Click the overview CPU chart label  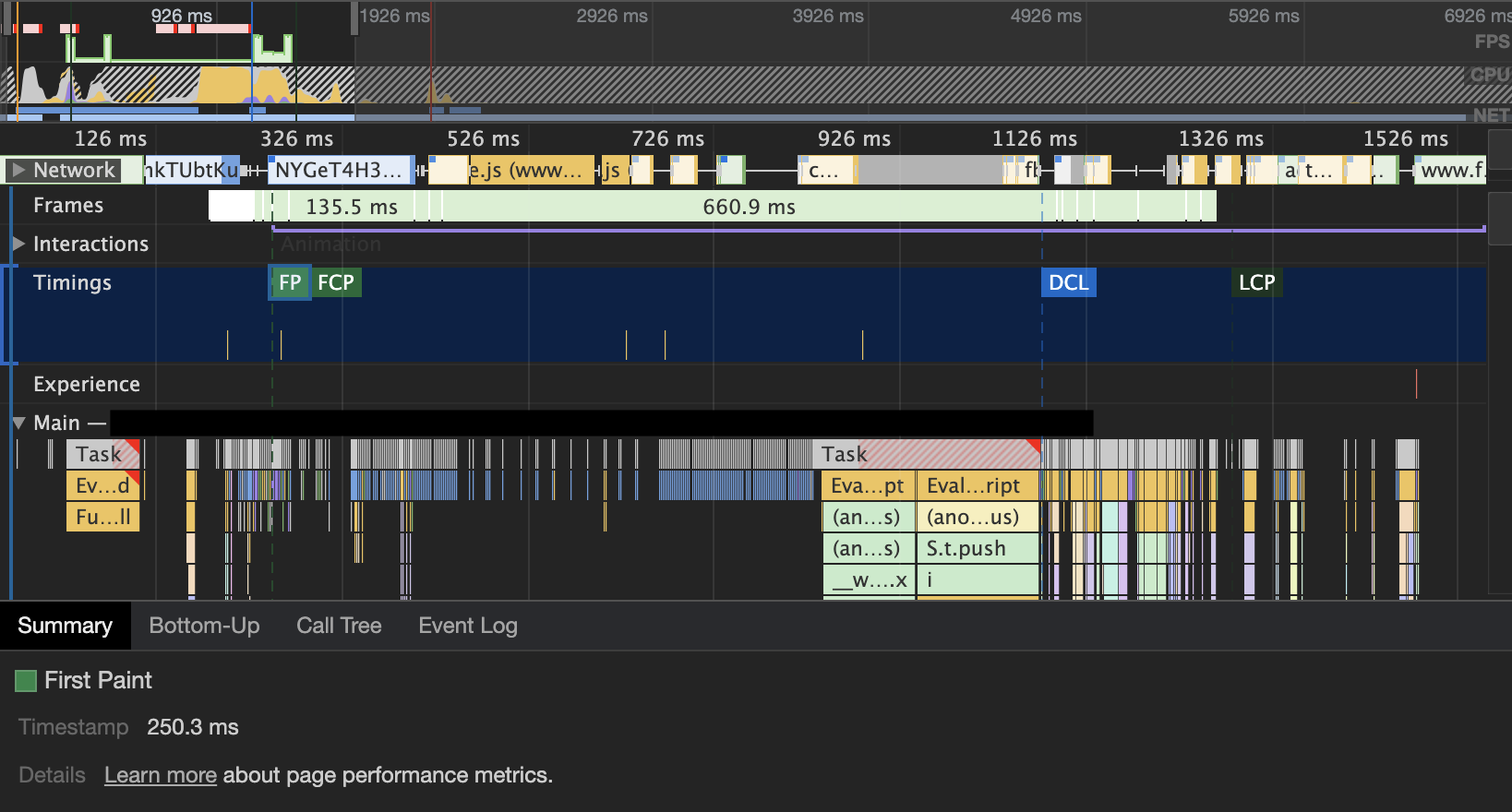tap(1490, 75)
